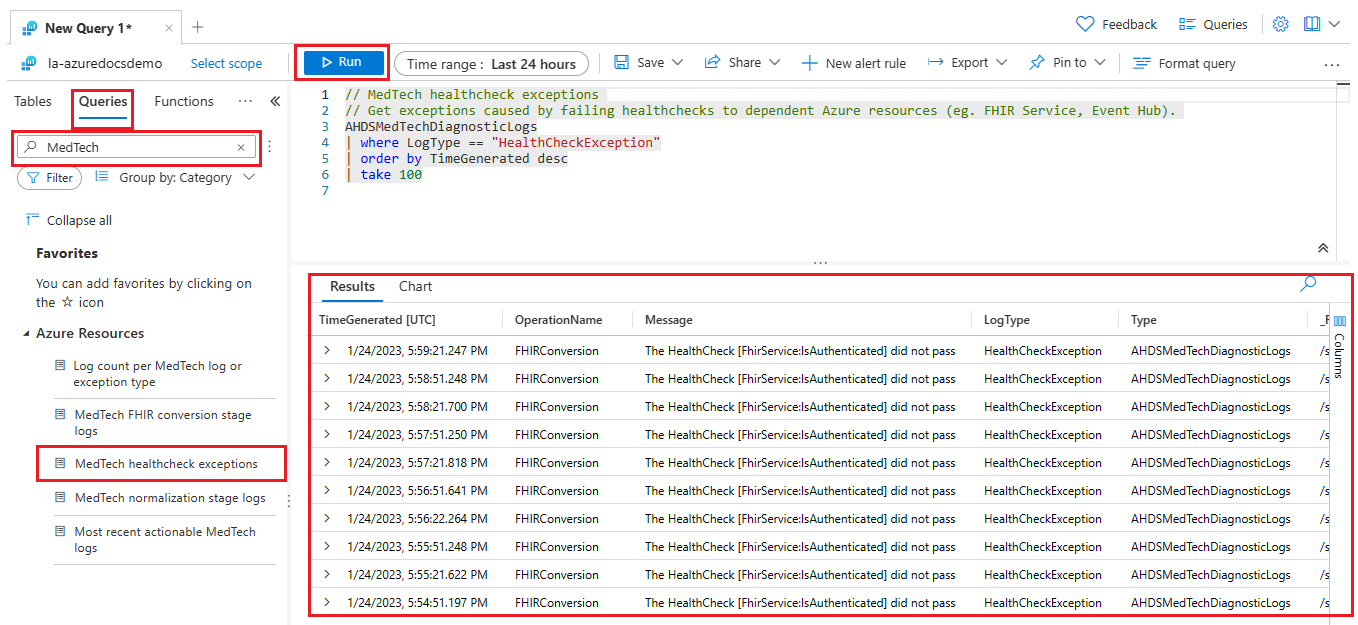Expand the Save dropdown arrow
Screen dimensions: 1358x625
(x=678, y=62)
